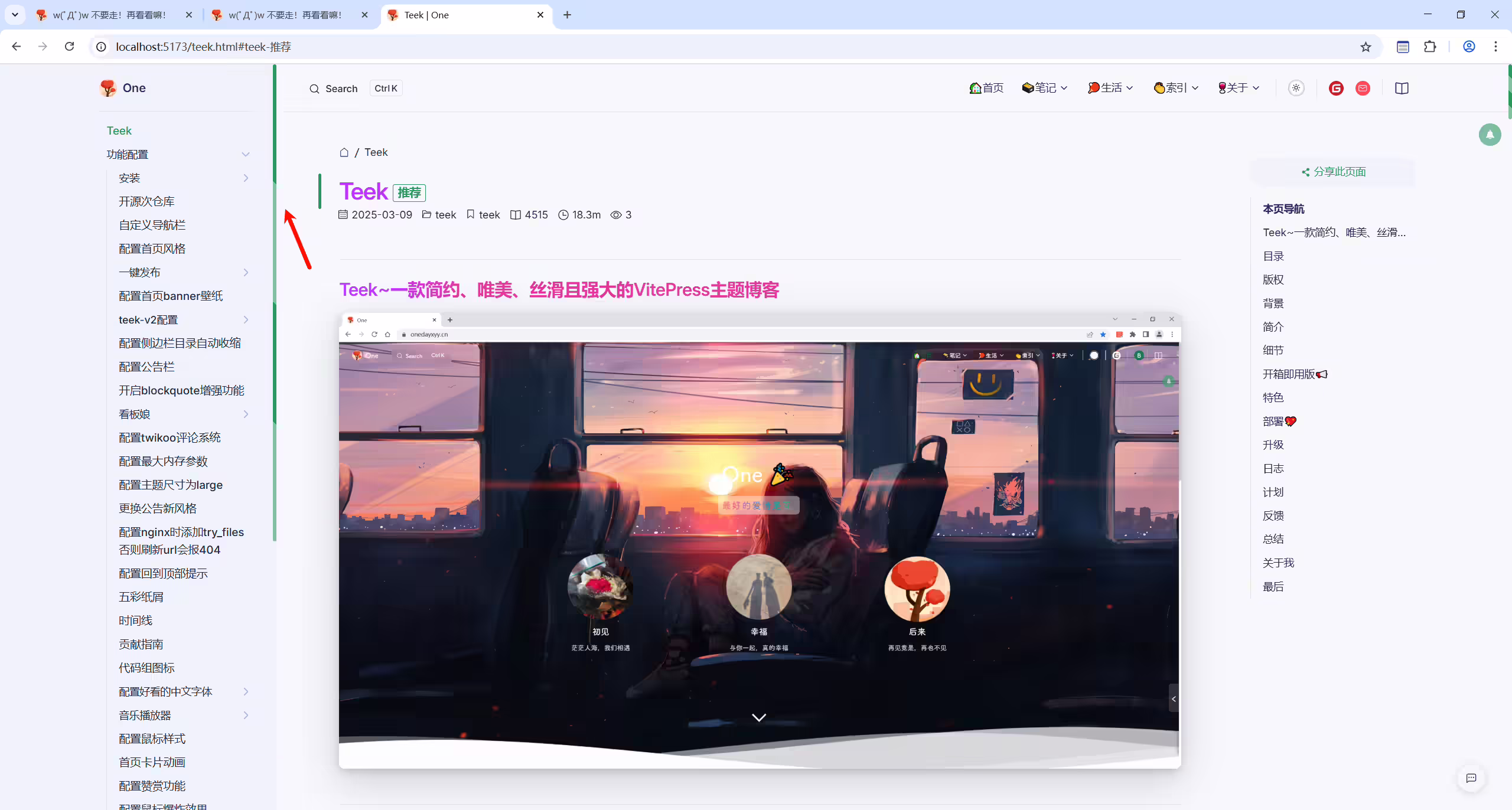Click the 分享此页面 share button
This screenshot has height=810, width=1512.
(x=1332, y=172)
